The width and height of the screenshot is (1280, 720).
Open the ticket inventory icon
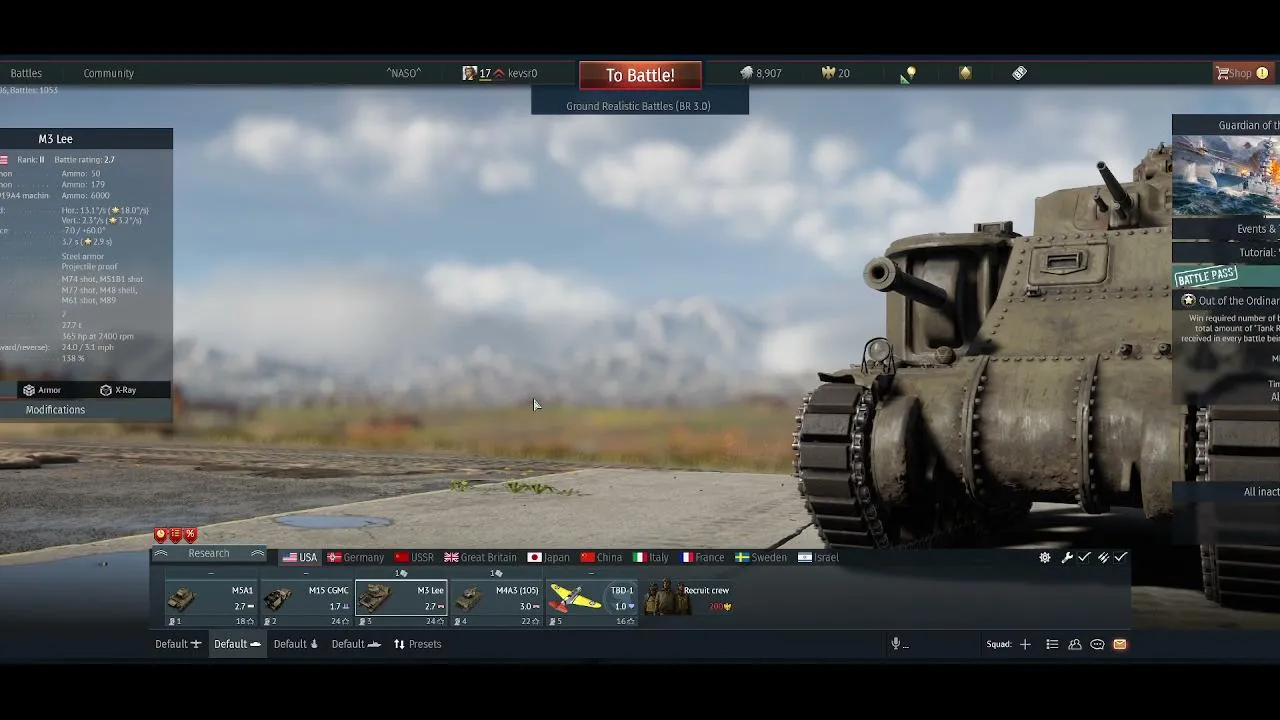click(1019, 73)
